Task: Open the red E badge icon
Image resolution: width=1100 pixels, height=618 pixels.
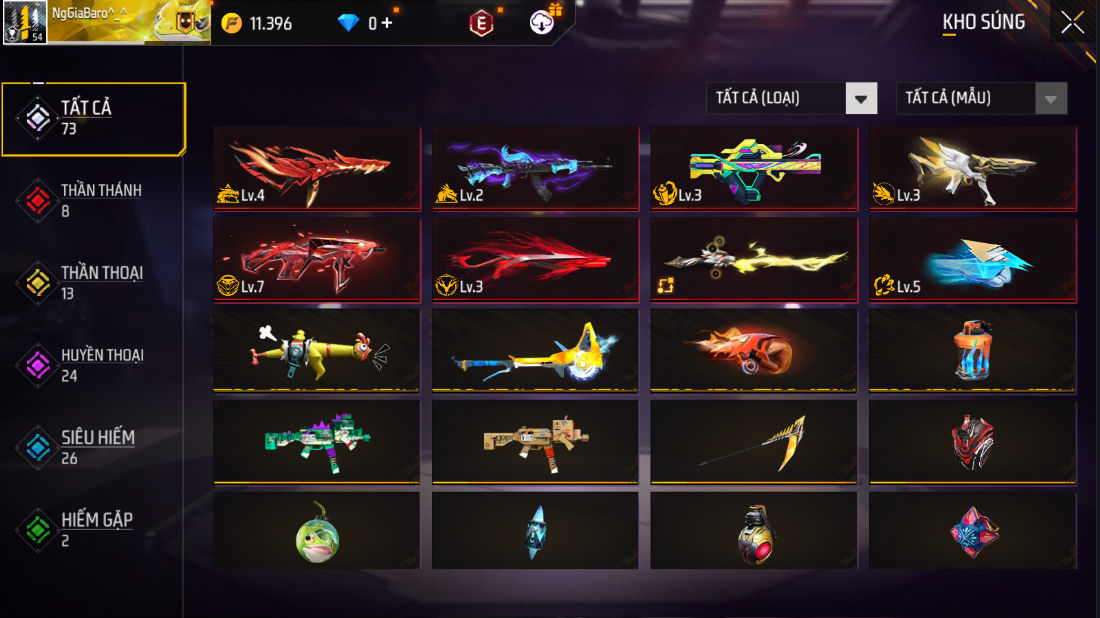Action: pyautogui.click(x=481, y=24)
